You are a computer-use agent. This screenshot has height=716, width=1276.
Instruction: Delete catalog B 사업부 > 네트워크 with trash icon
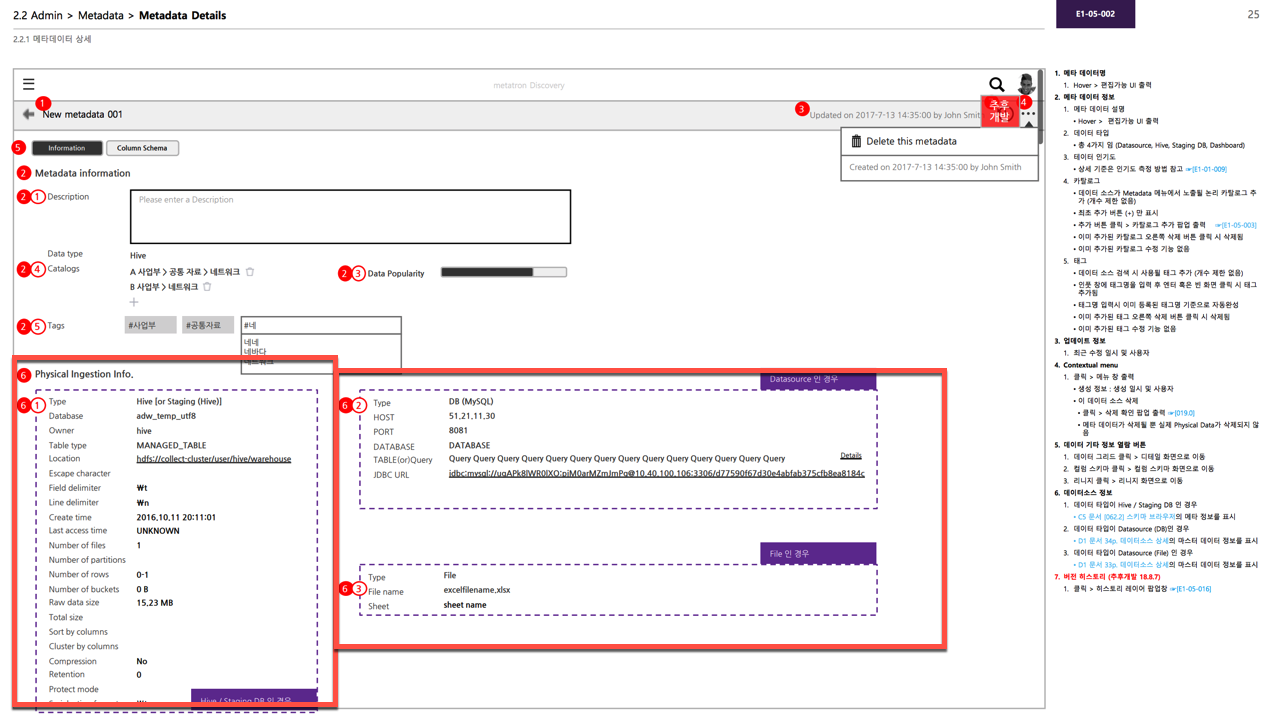pos(207,287)
